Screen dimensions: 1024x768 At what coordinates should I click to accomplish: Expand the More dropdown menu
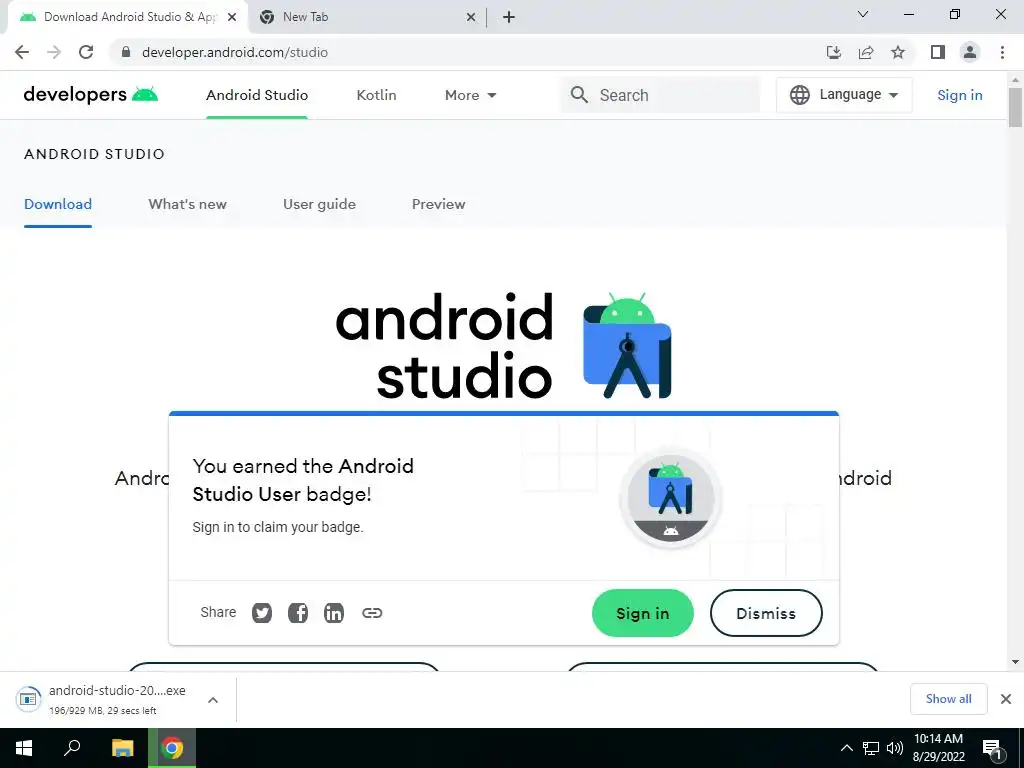coord(470,95)
